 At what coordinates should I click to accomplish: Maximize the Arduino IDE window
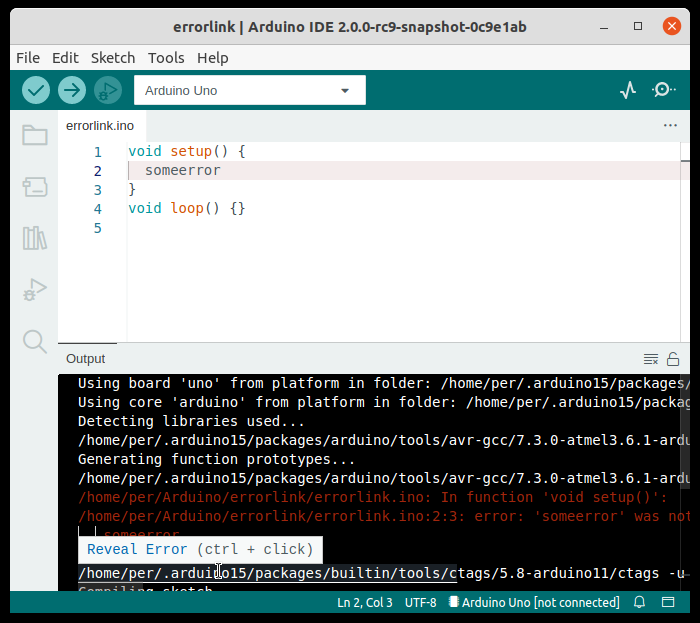[x=638, y=26]
